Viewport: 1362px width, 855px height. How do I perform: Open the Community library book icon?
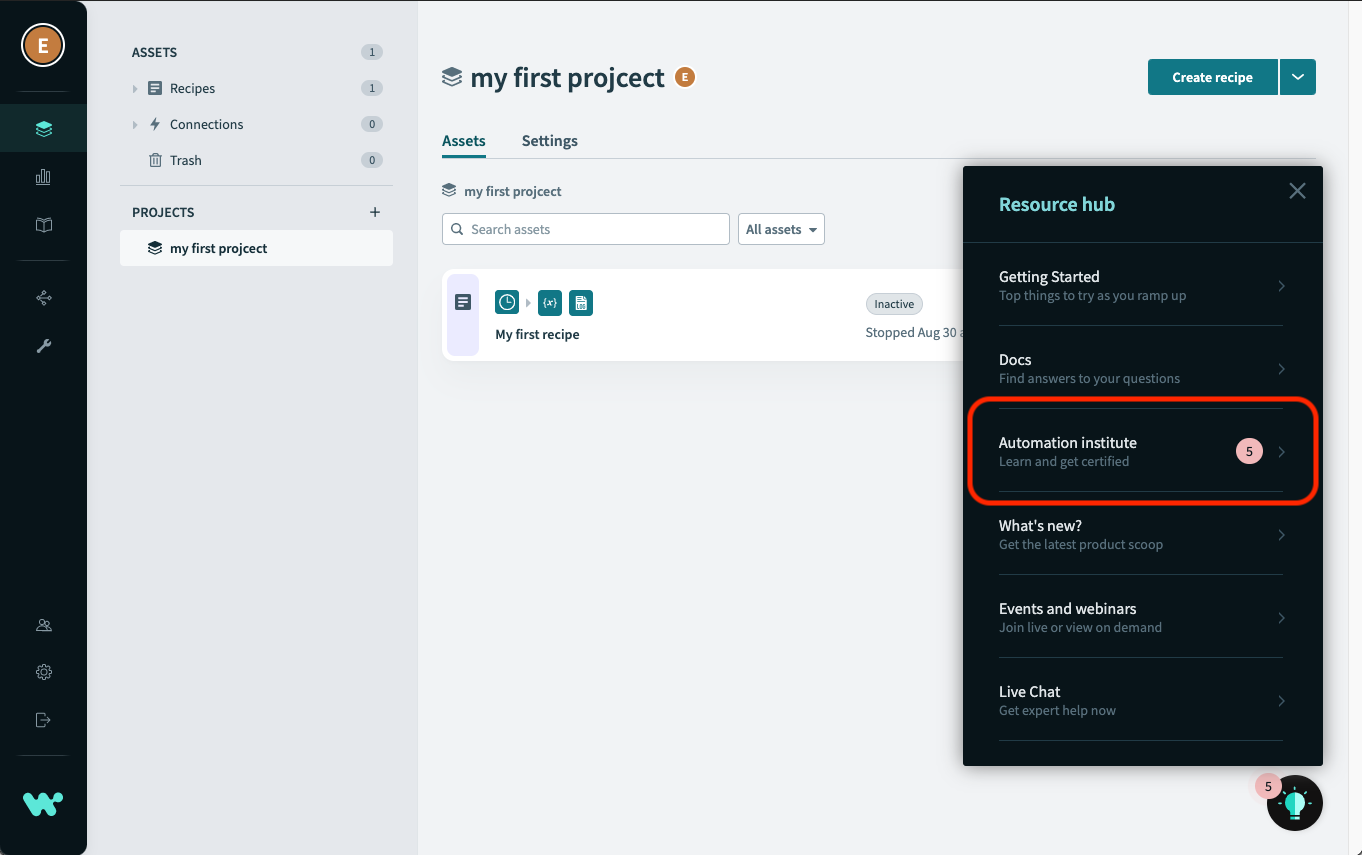(43, 225)
